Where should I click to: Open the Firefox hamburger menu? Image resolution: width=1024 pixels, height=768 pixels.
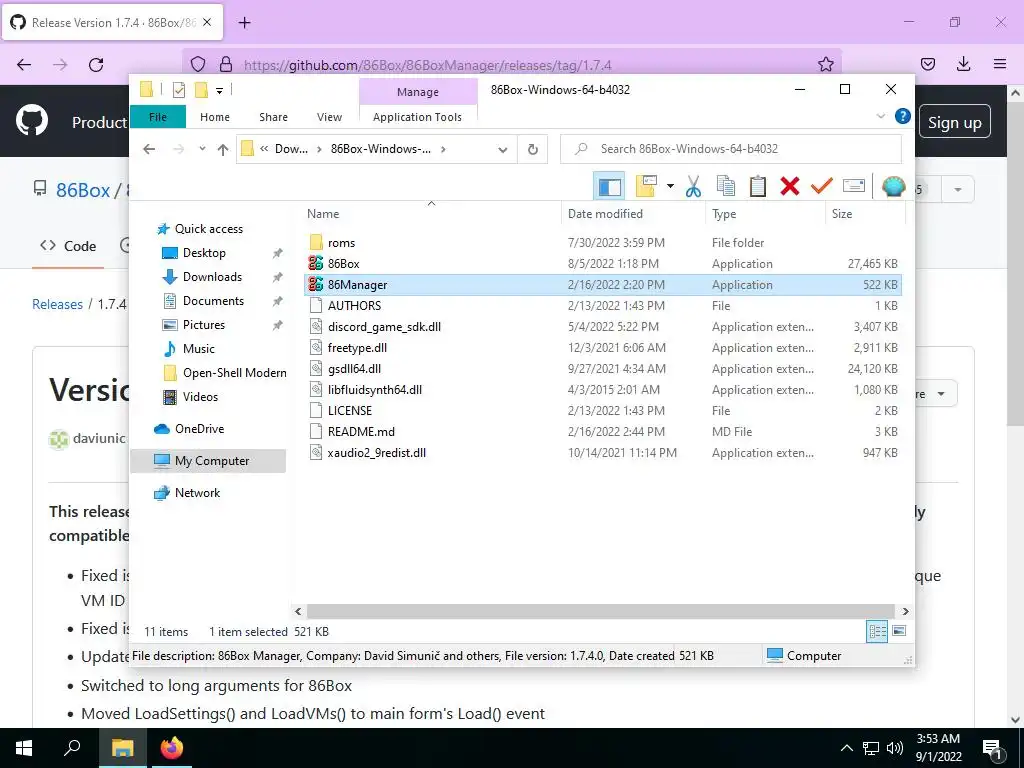click(x=1000, y=64)
